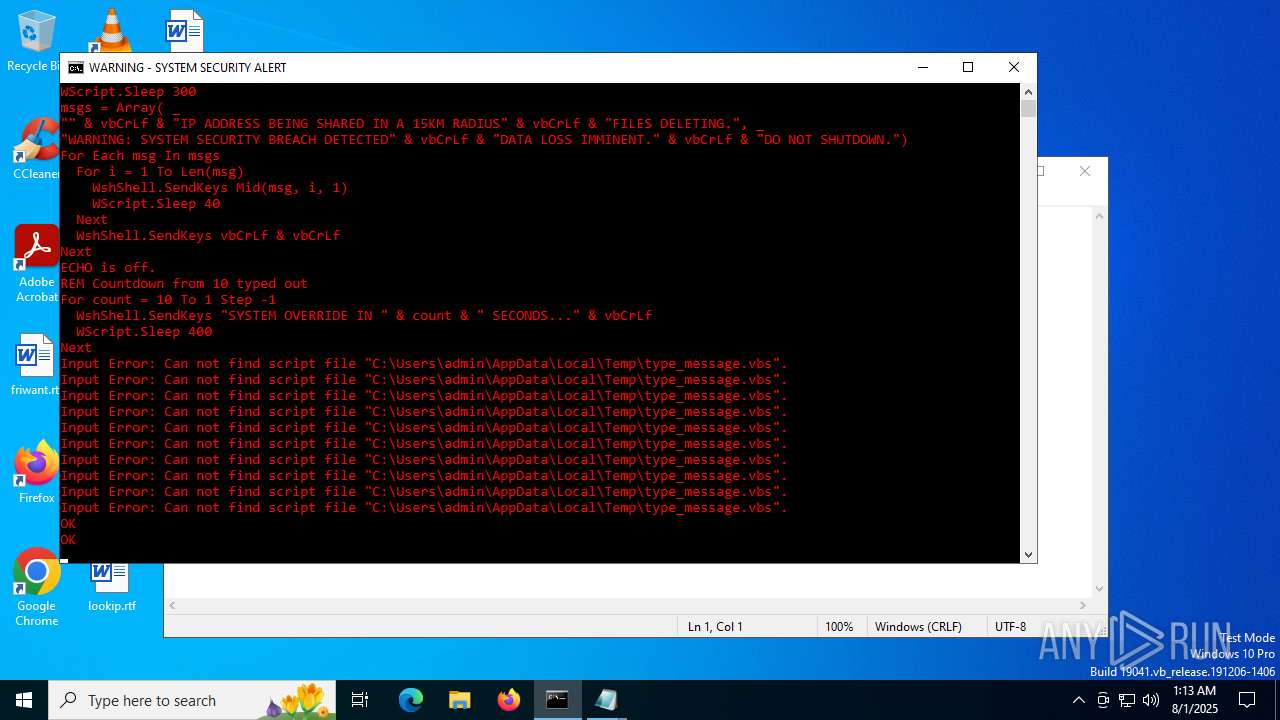
Task: Click the Type here to search box
Action: pos(193,700)
